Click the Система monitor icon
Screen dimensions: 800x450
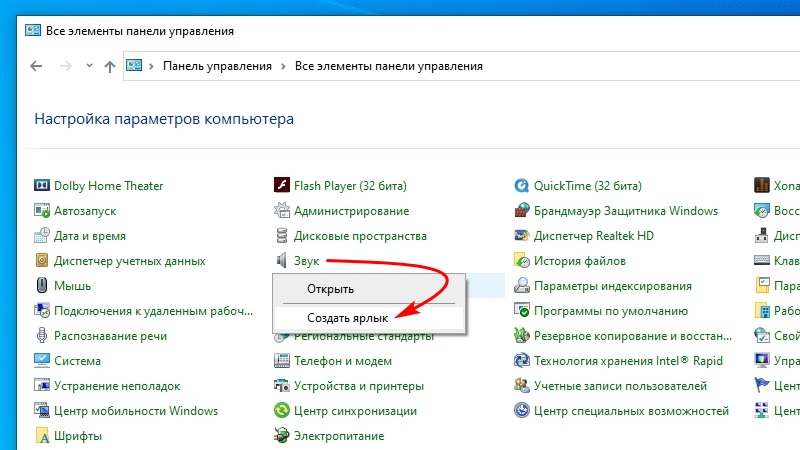42,360
